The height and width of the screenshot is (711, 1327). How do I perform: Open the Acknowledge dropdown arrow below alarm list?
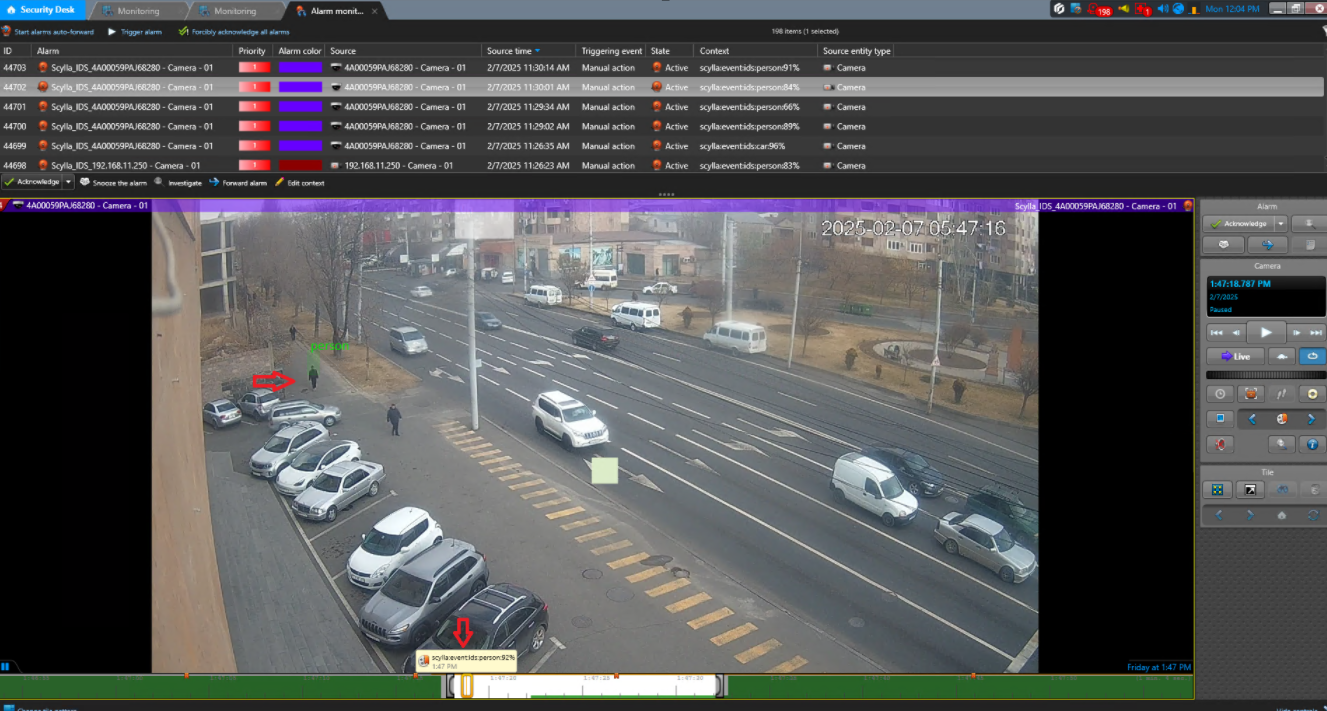(68, 183)
